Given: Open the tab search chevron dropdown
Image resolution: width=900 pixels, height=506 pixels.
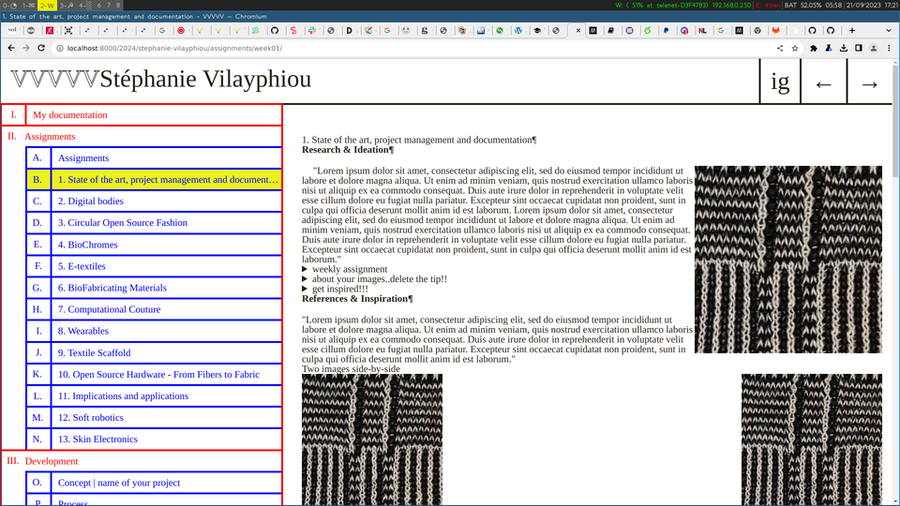Looking at the screenshot, I should coord(889,30).
